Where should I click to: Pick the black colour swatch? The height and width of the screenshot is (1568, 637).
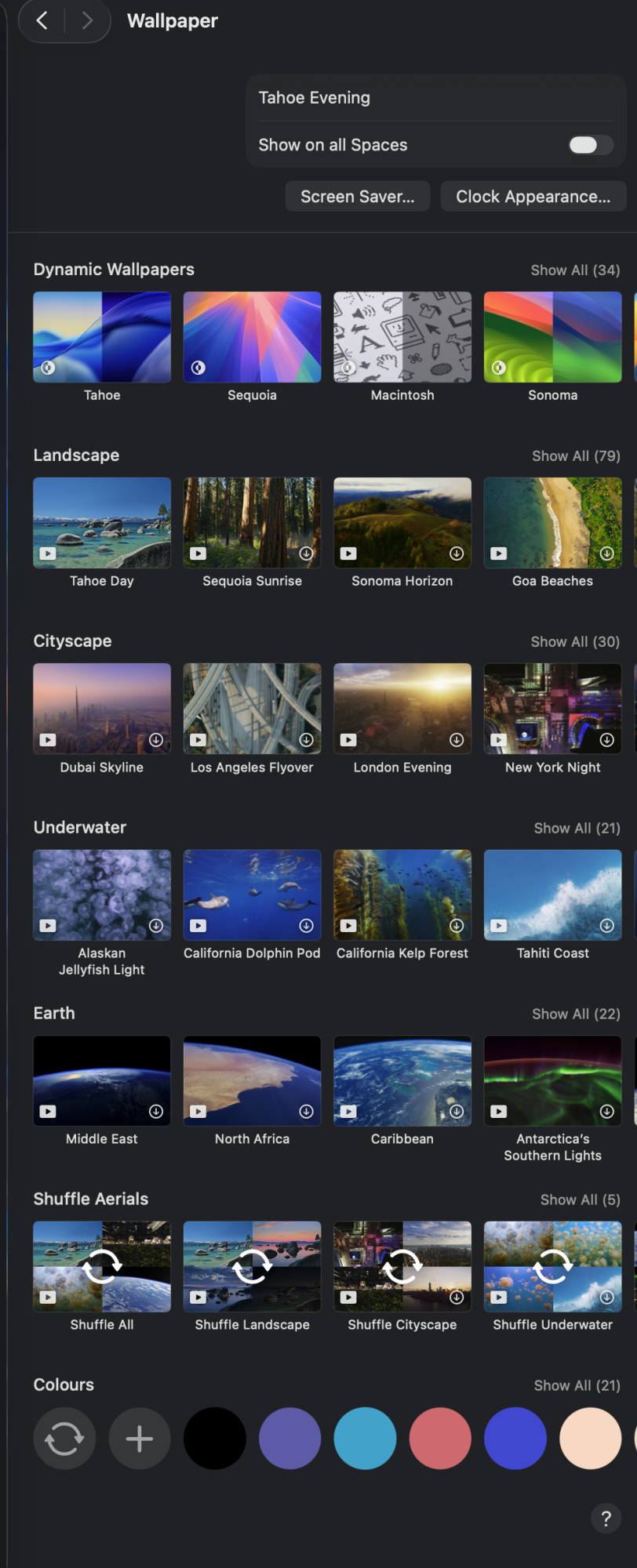[x=215, y=1439]
